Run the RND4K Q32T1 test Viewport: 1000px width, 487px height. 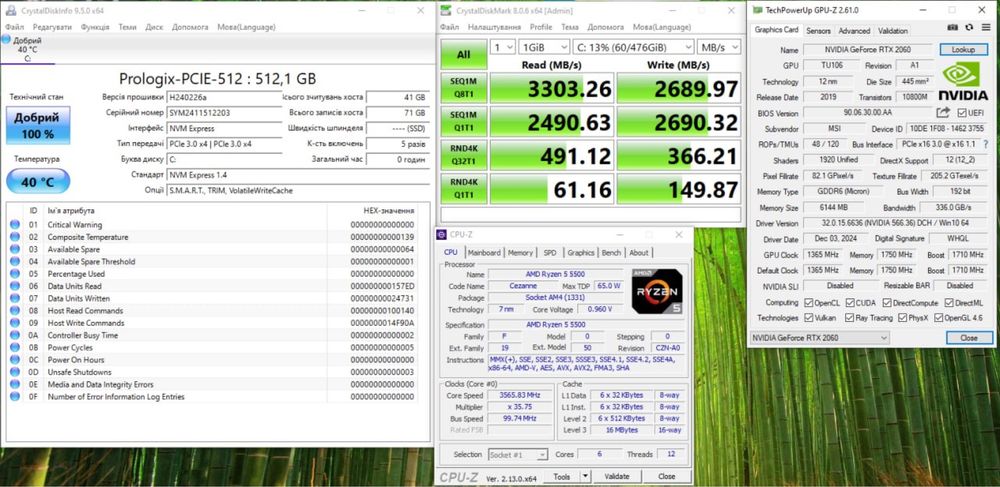click(464, 156)
